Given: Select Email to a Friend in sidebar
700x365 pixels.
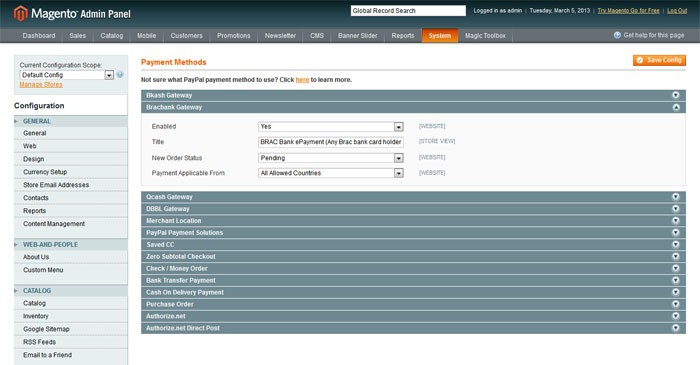Looking at the screenshot, I should 71,355.
